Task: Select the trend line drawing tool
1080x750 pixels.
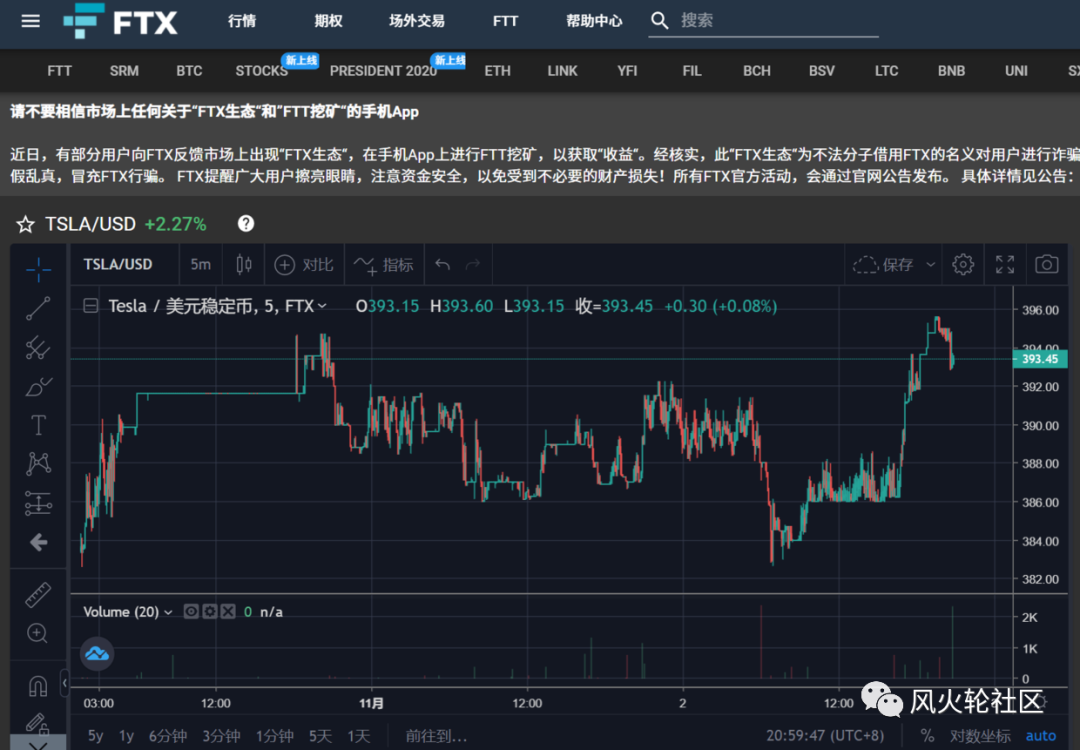Action: [39, 309]
